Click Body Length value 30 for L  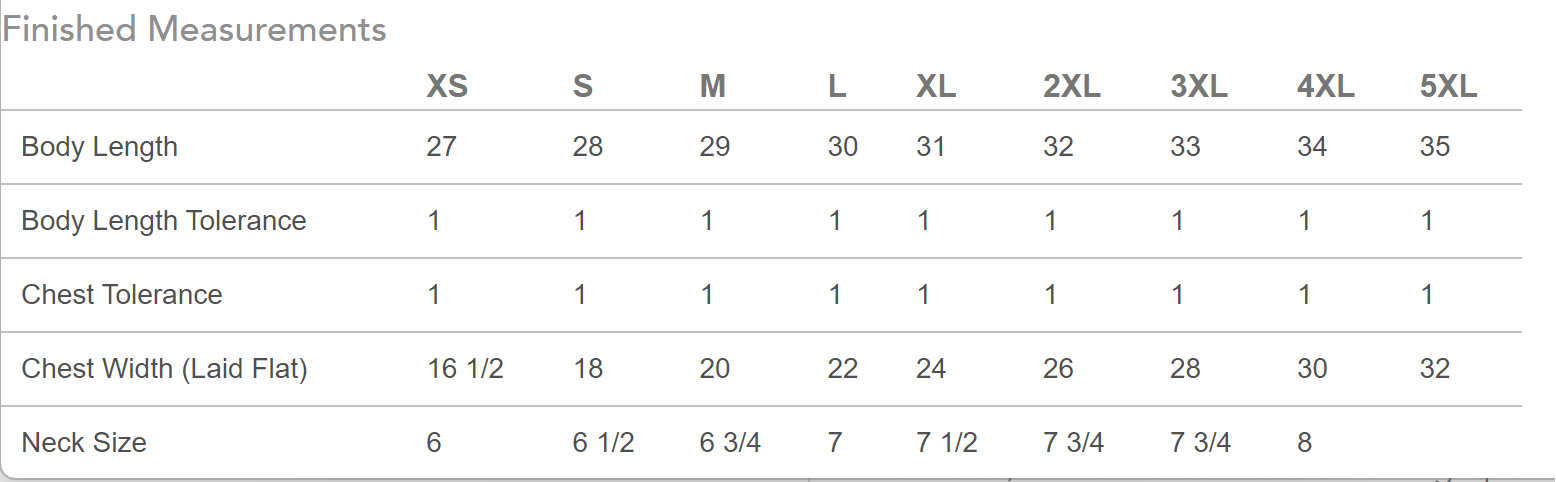(x=842, y=147)
